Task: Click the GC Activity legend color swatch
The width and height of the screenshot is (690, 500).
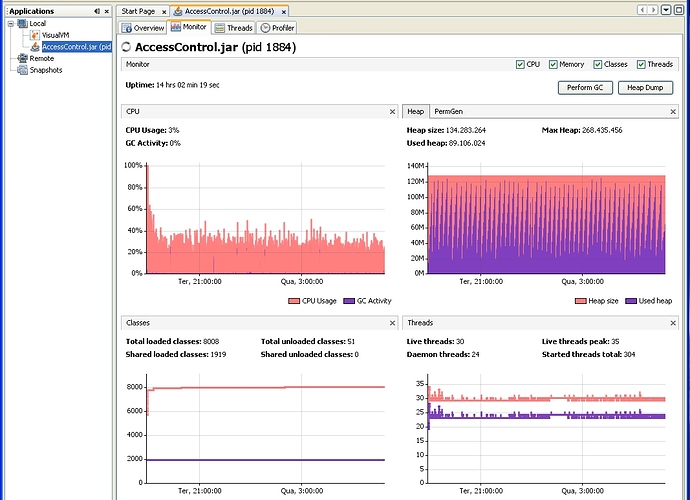Action: tap(349, 301)
